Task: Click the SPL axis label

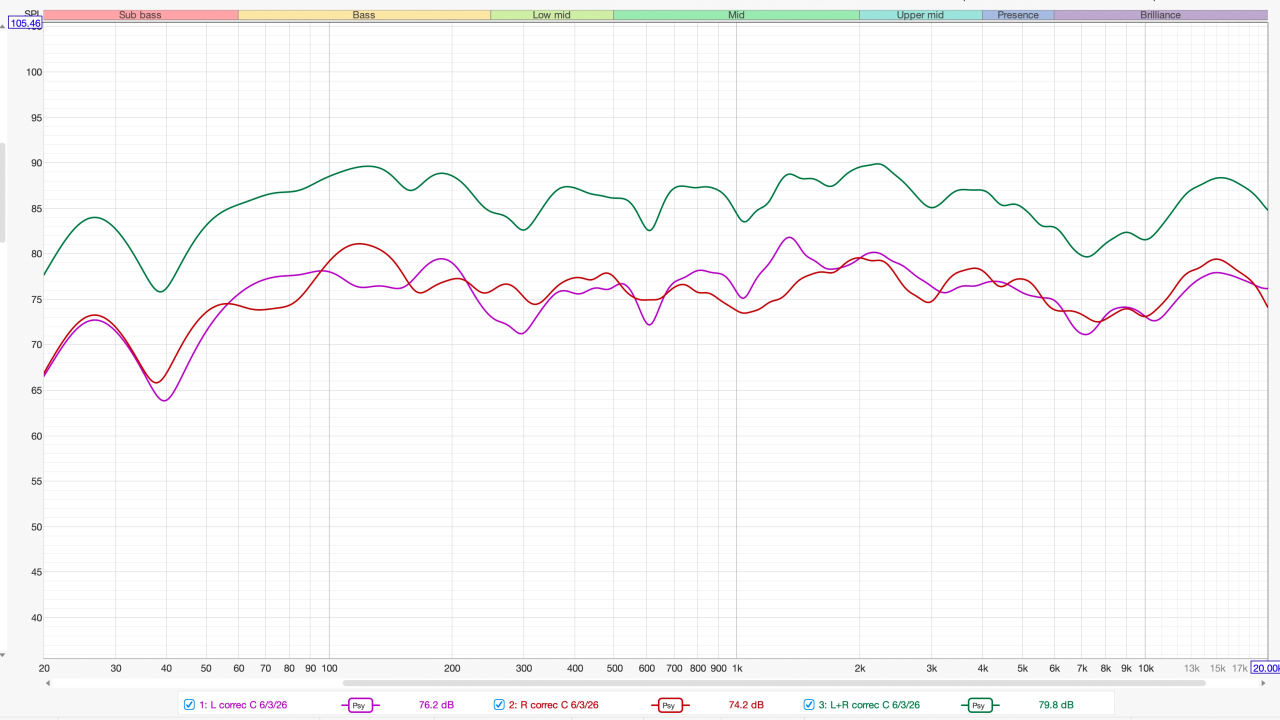Action: coord(31,13)
